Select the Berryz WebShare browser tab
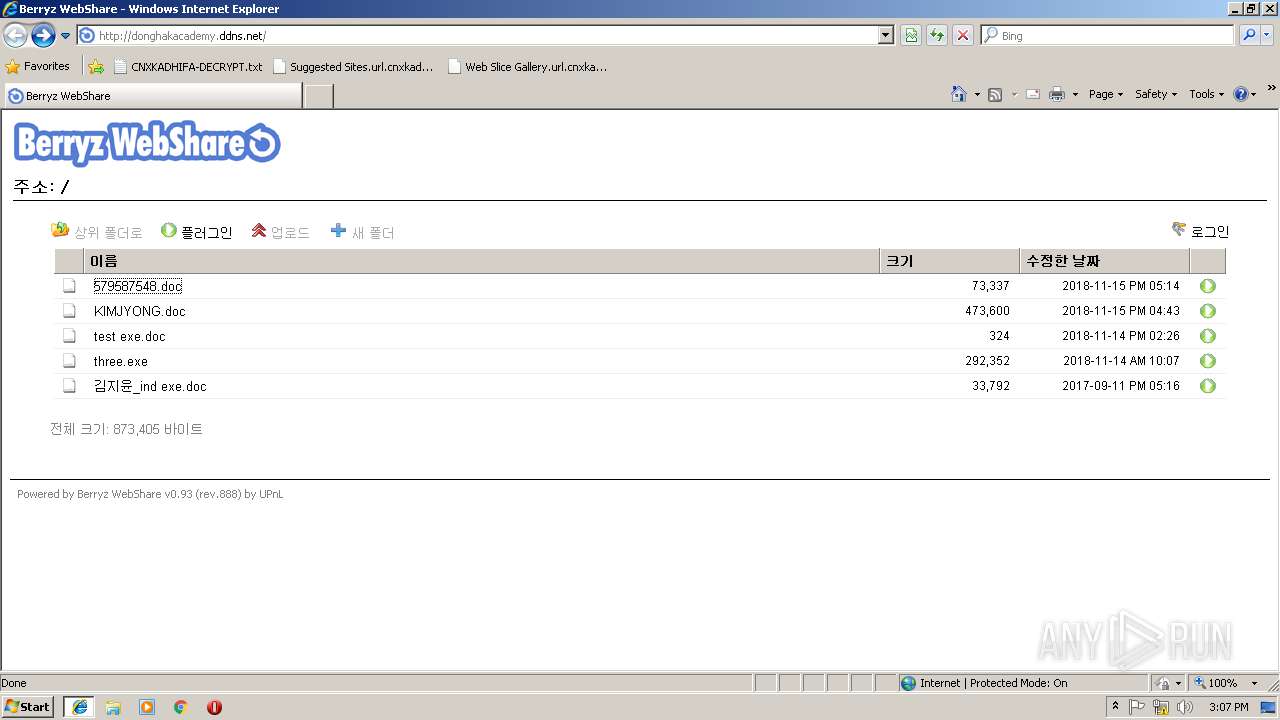This screenshot has height=720, width=1280. point(152,96)
